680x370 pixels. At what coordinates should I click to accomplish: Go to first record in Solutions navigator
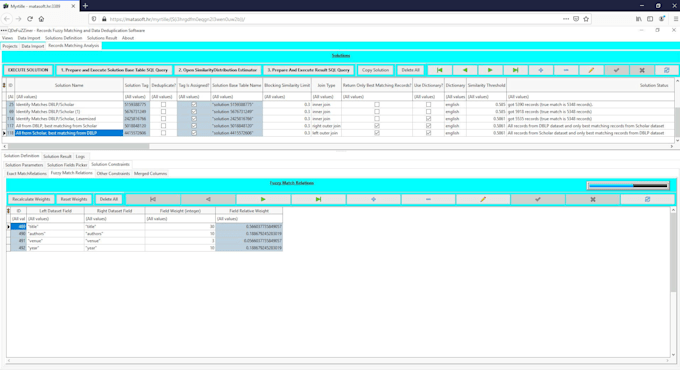(439, 70)
